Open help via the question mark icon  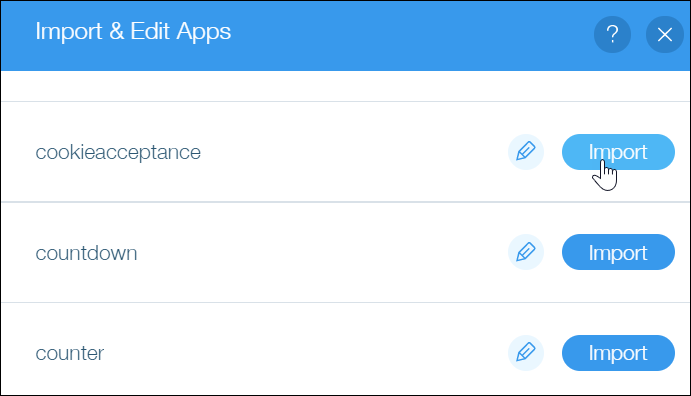[x=612, y=34]
